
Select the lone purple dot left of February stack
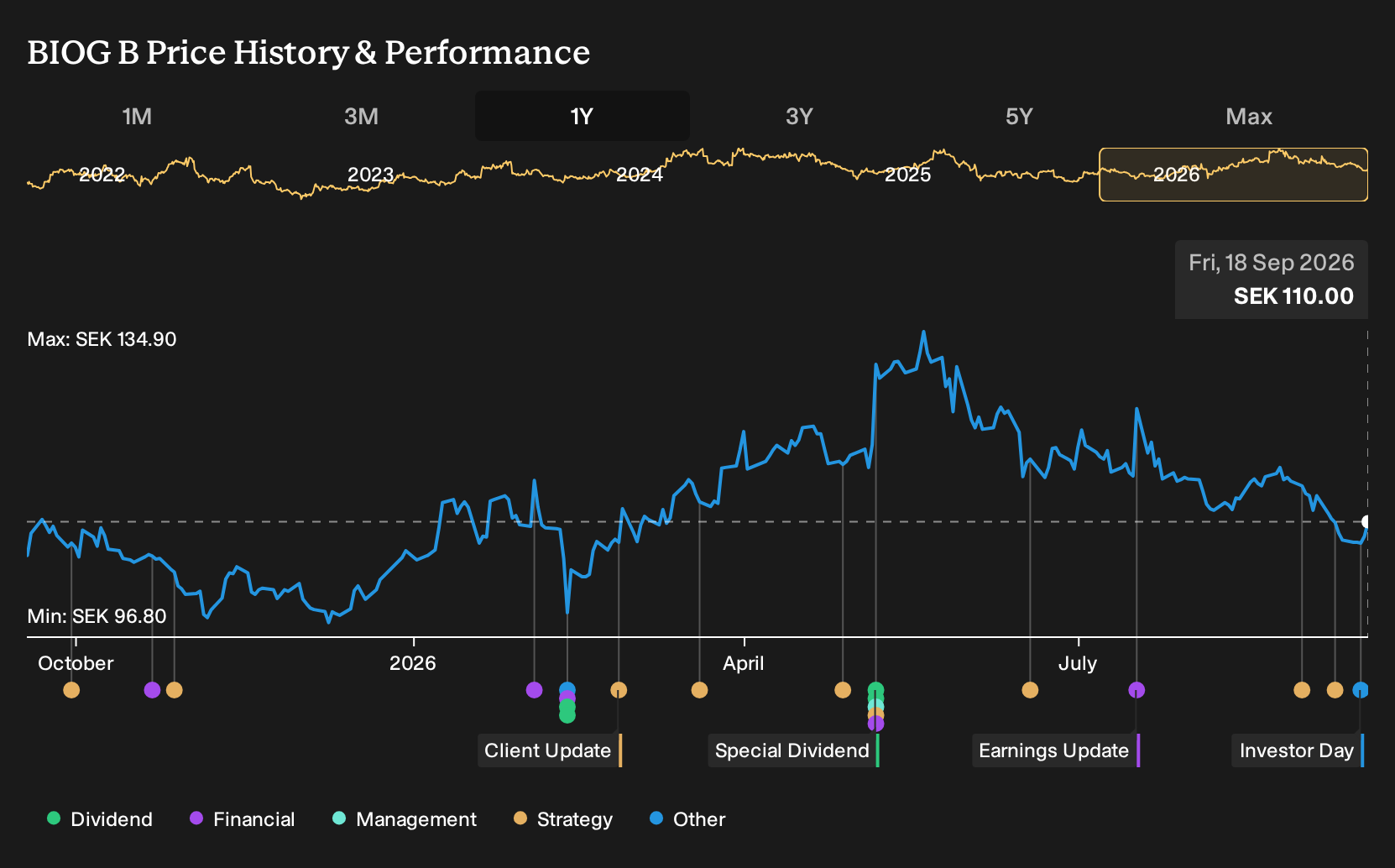click(x=534, y=690)
